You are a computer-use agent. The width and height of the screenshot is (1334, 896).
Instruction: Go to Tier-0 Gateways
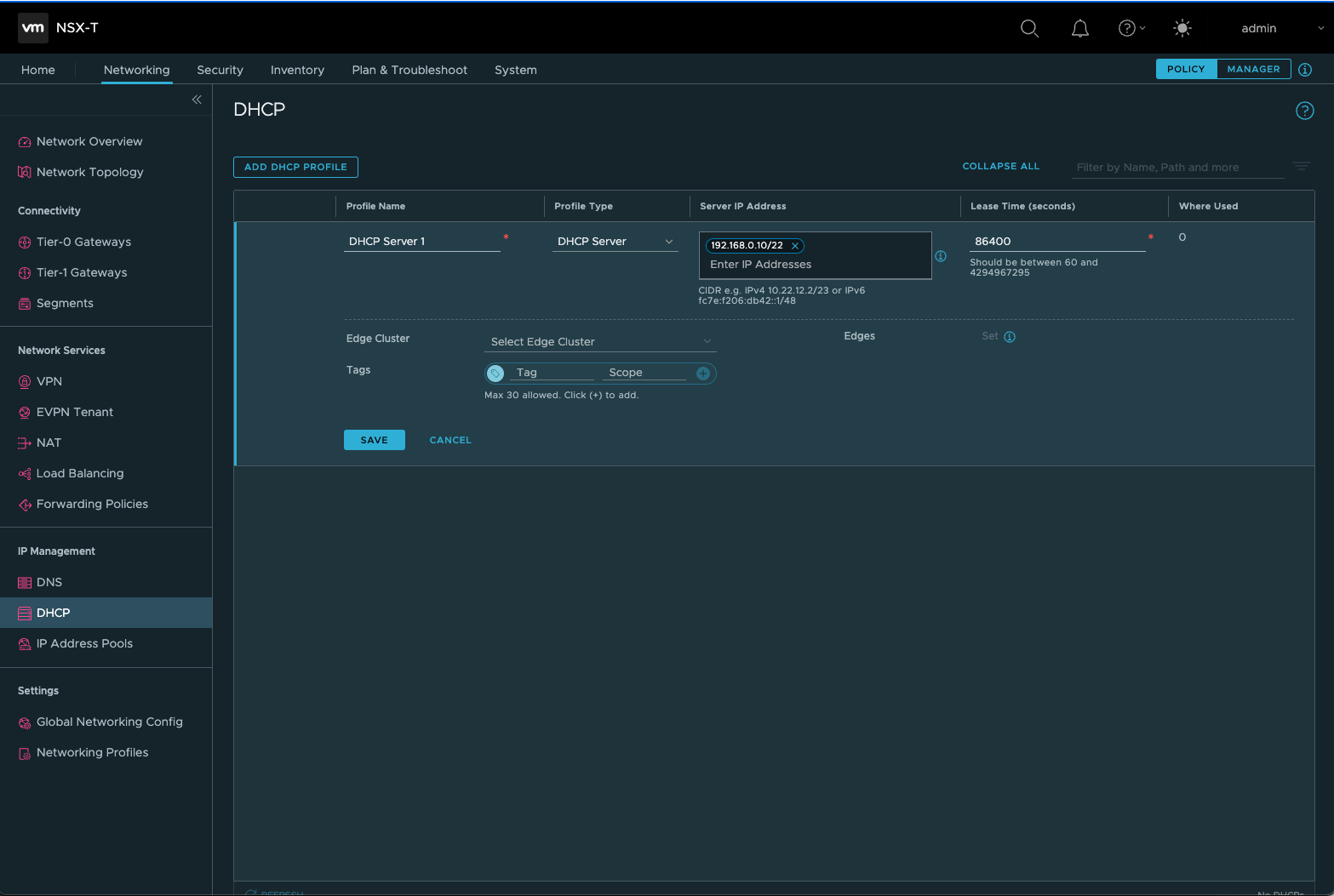pyautogui.click(x=83, y=242)
